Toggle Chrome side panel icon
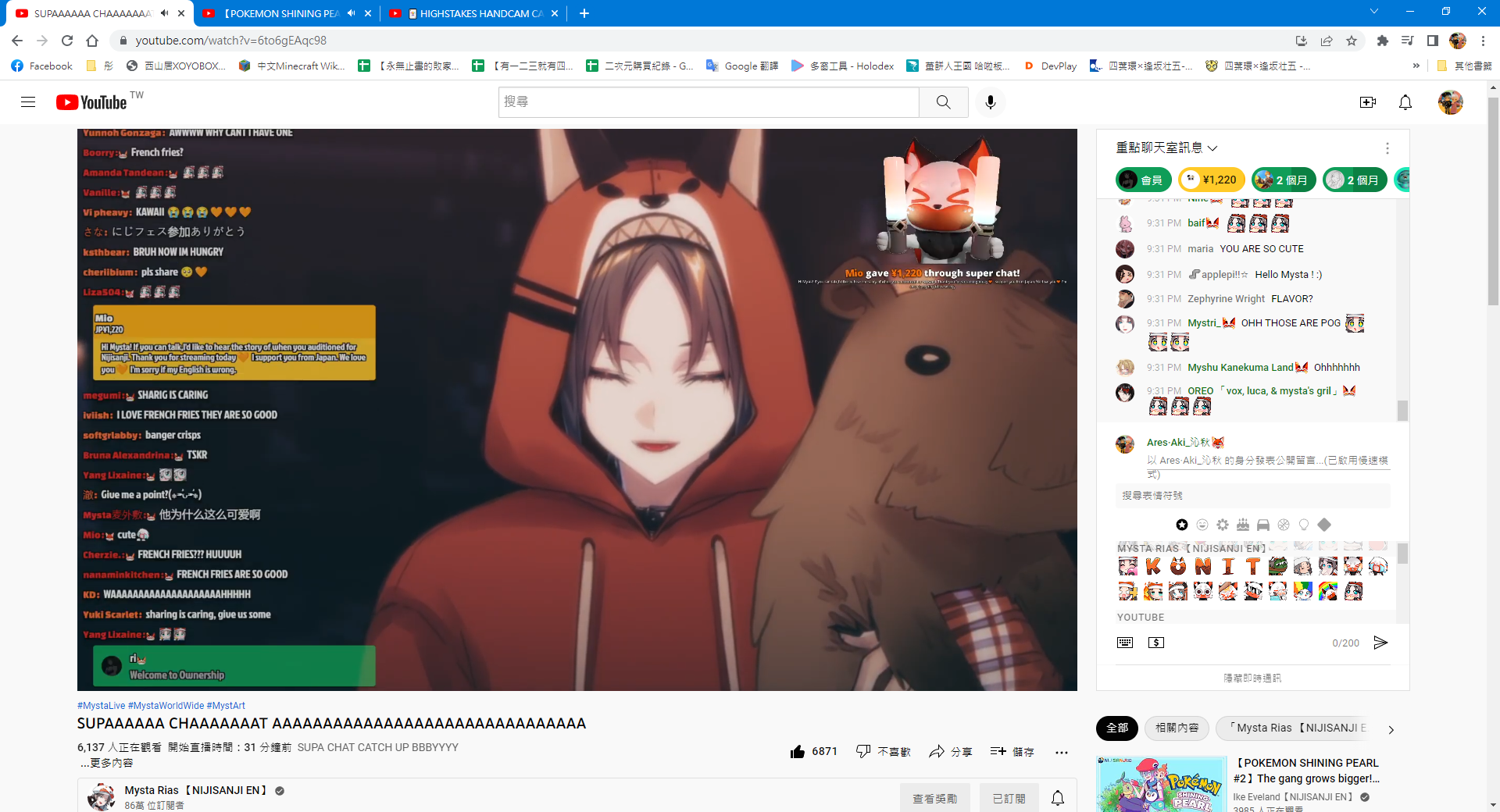The width and height of the screenshot is (1500, 812). [x=1432, y=41]
